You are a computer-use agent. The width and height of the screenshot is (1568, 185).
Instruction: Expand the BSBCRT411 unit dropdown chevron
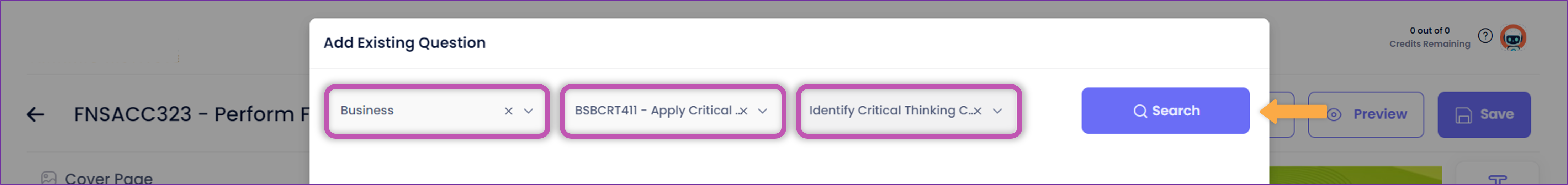click(762, 111)
